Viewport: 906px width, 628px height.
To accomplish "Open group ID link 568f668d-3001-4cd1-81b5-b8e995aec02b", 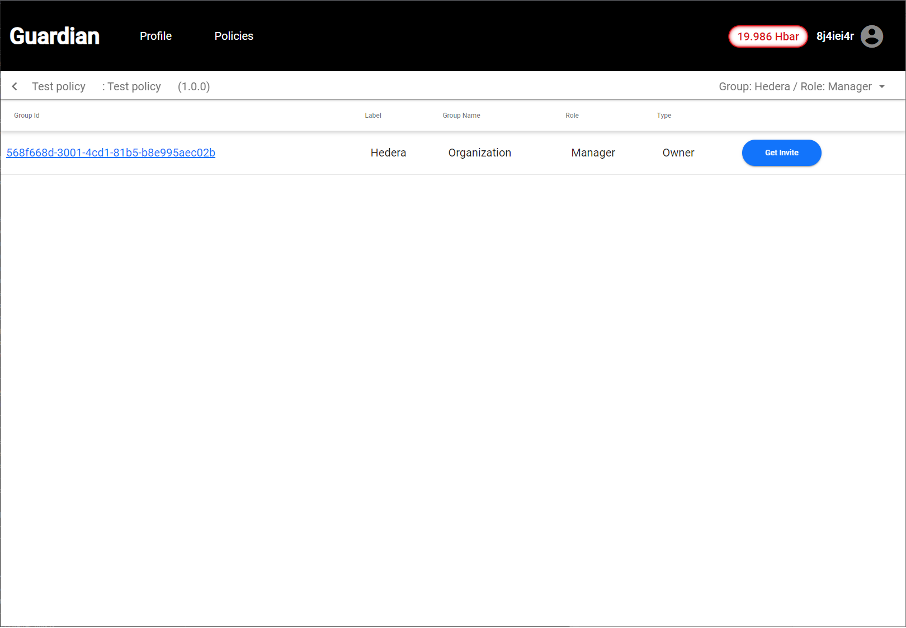I will [x=111, y=153].
